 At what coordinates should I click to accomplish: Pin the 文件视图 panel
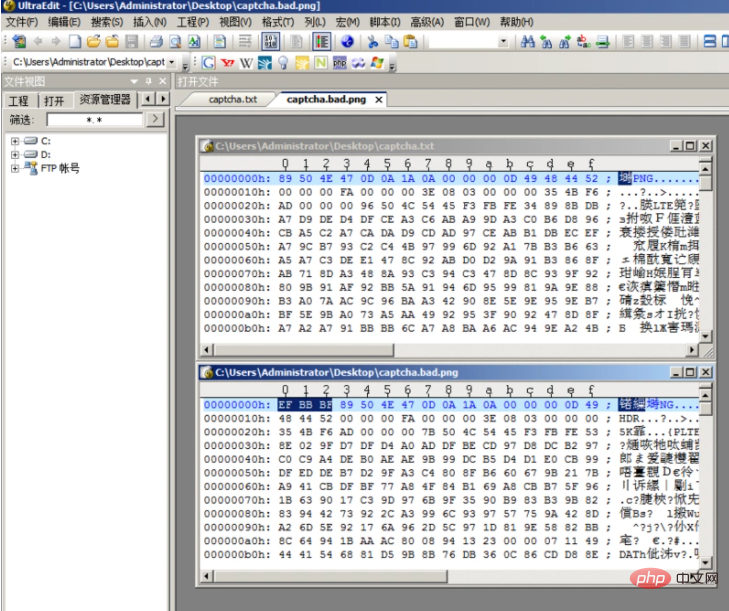(149, 81)
